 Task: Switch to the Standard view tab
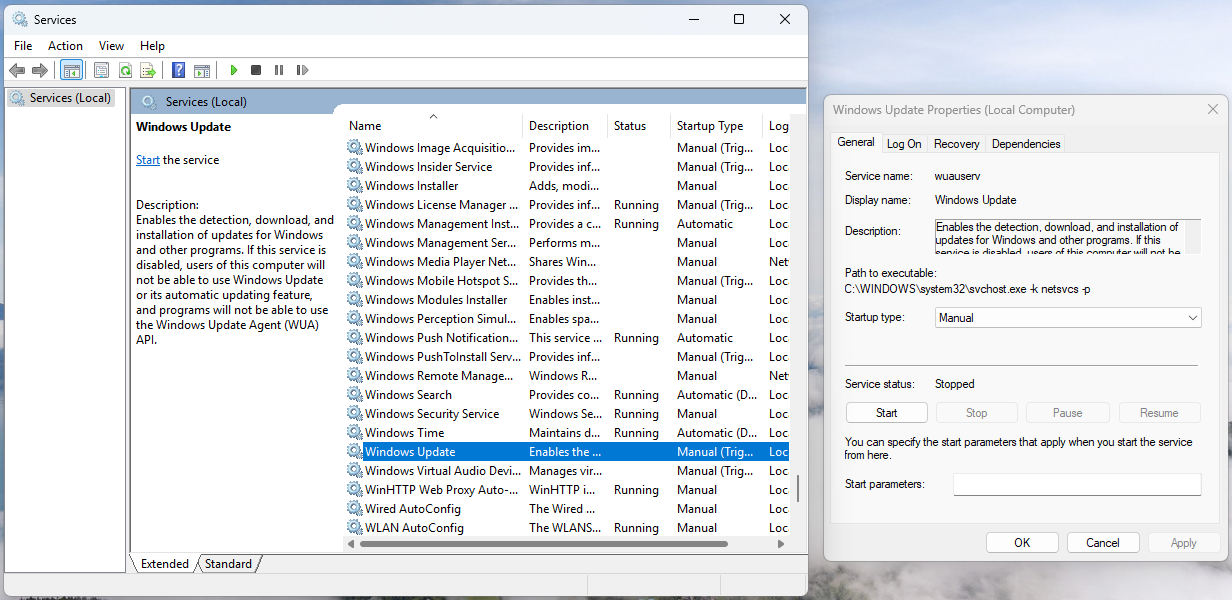229,564
